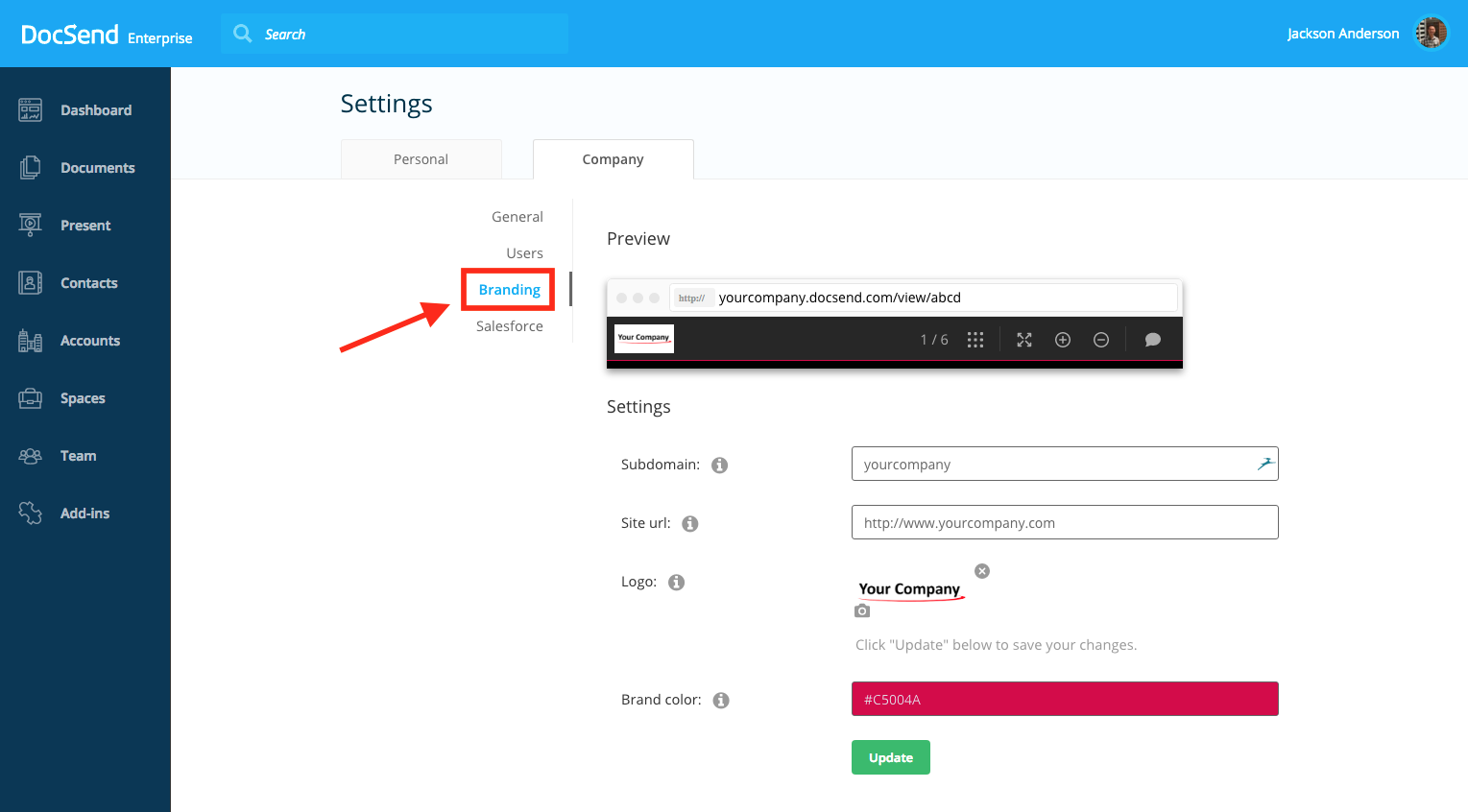Click the Team people icon
1468x812 pixels.
(x=30, y=456)
